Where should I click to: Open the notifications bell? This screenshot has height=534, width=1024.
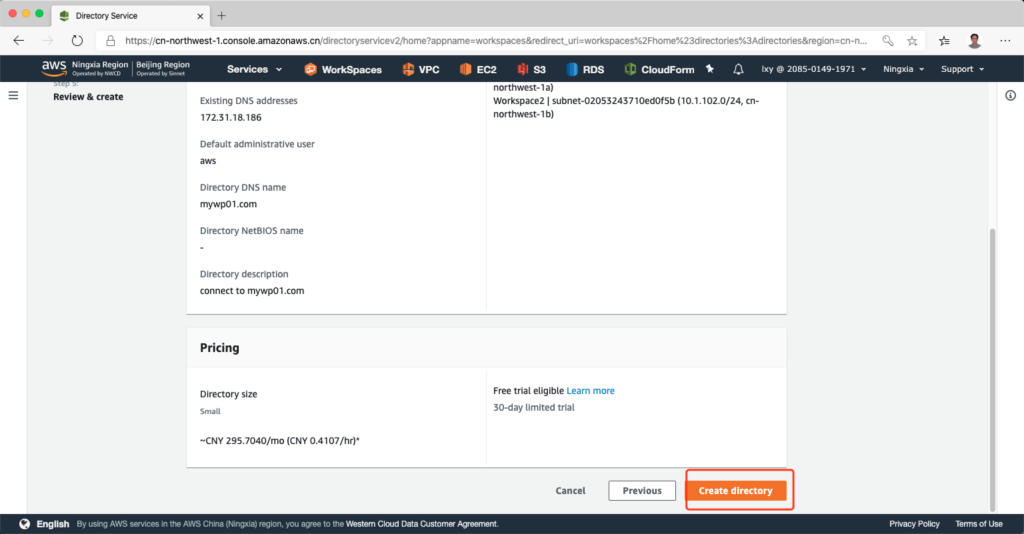738,69
